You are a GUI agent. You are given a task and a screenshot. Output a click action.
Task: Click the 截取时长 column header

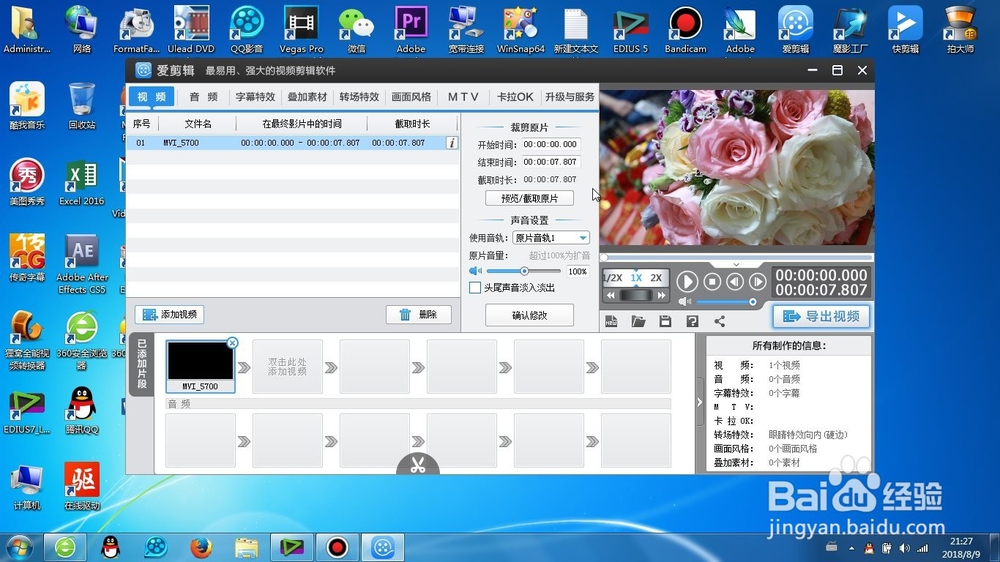pos(413,124)
